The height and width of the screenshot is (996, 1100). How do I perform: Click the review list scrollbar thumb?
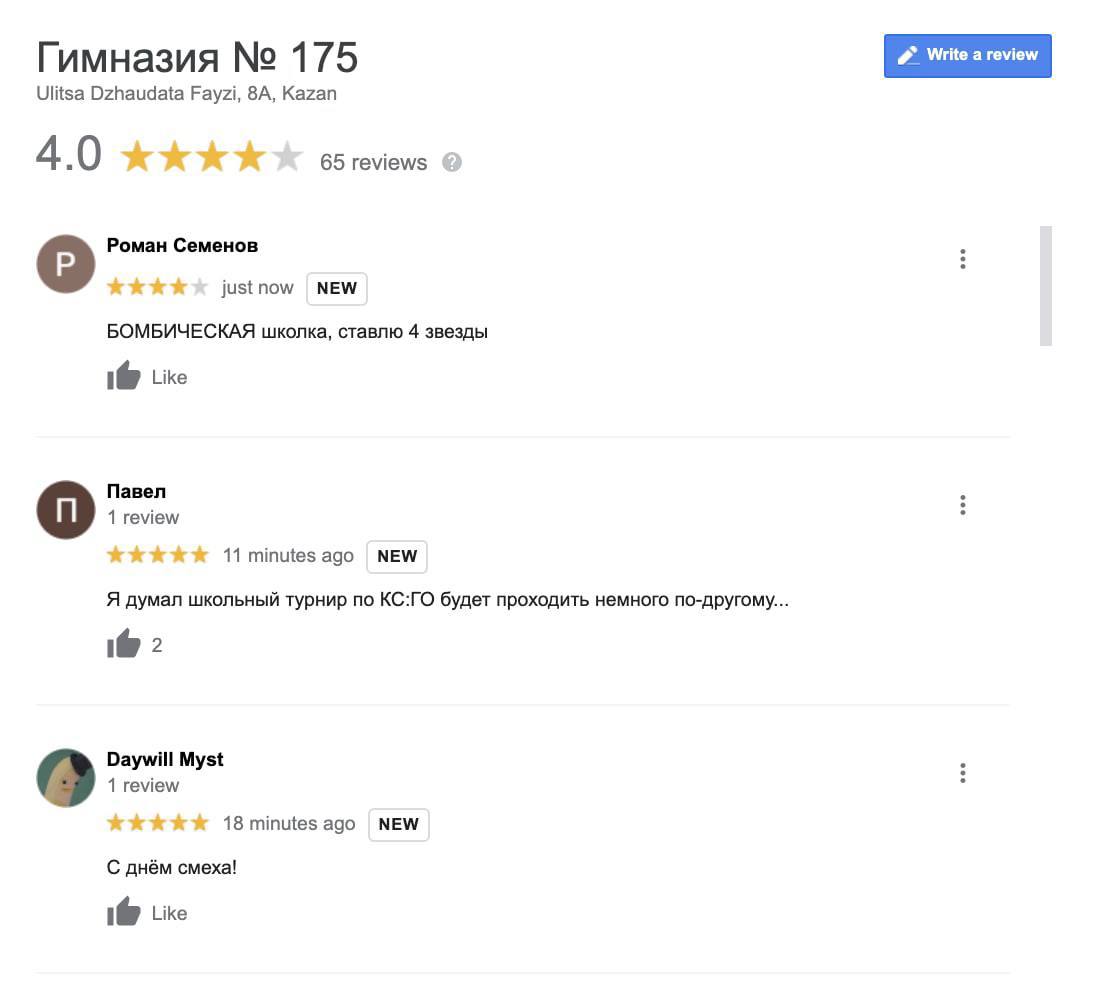[1045, 286]
